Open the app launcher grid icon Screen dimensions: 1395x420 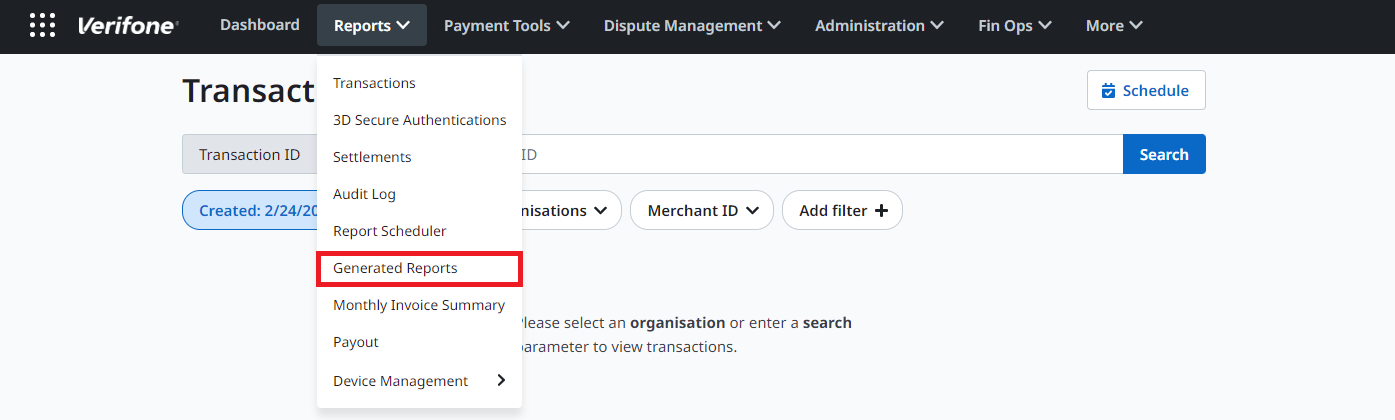coord(42,25)
